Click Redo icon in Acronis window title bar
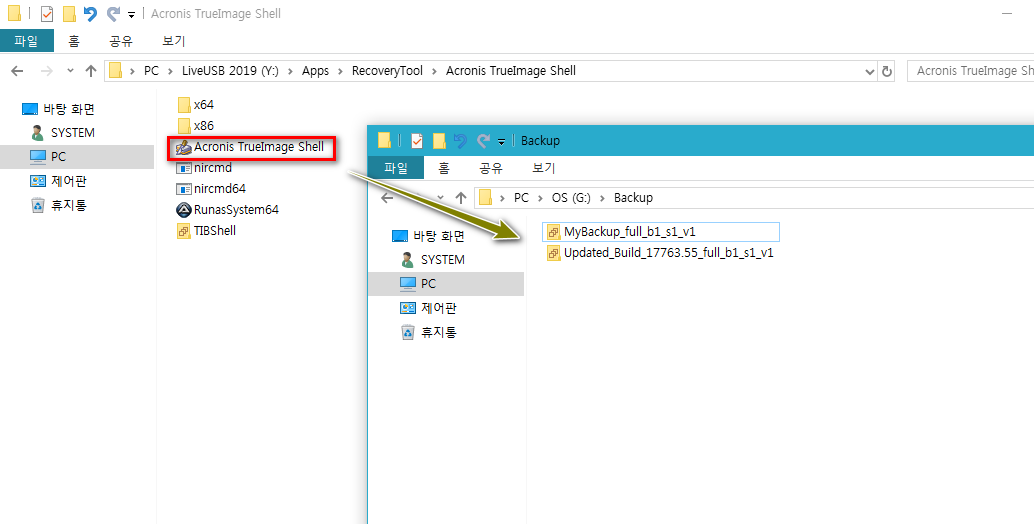Image resolution: width=1034 pixels, height=524 pixels. [x=113, y=14]
